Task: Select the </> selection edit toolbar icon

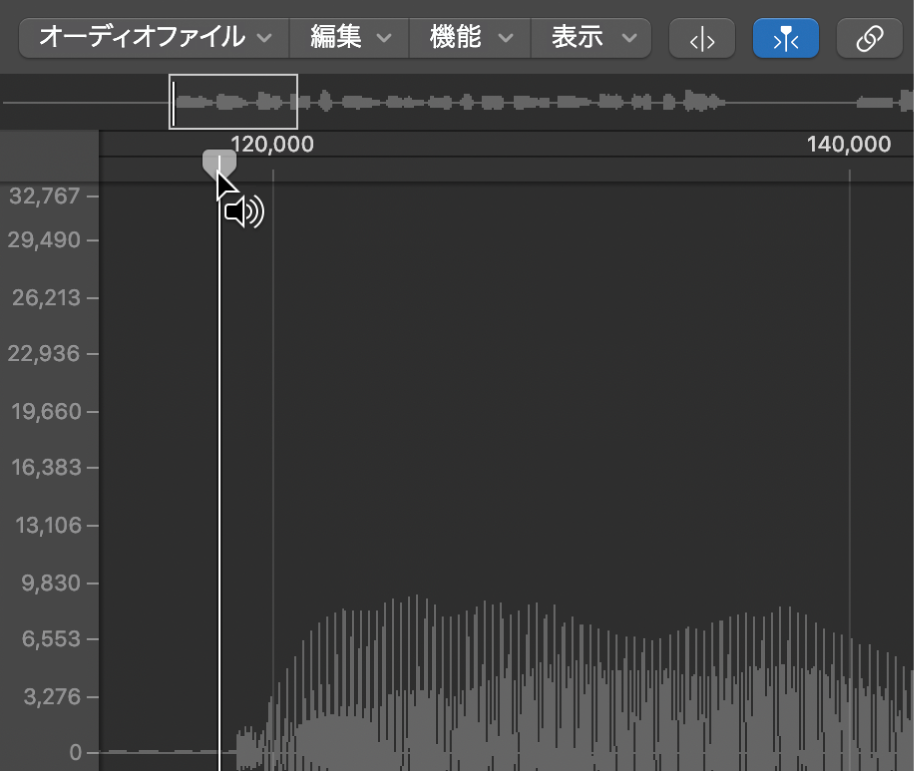Action: click(701, 38)
